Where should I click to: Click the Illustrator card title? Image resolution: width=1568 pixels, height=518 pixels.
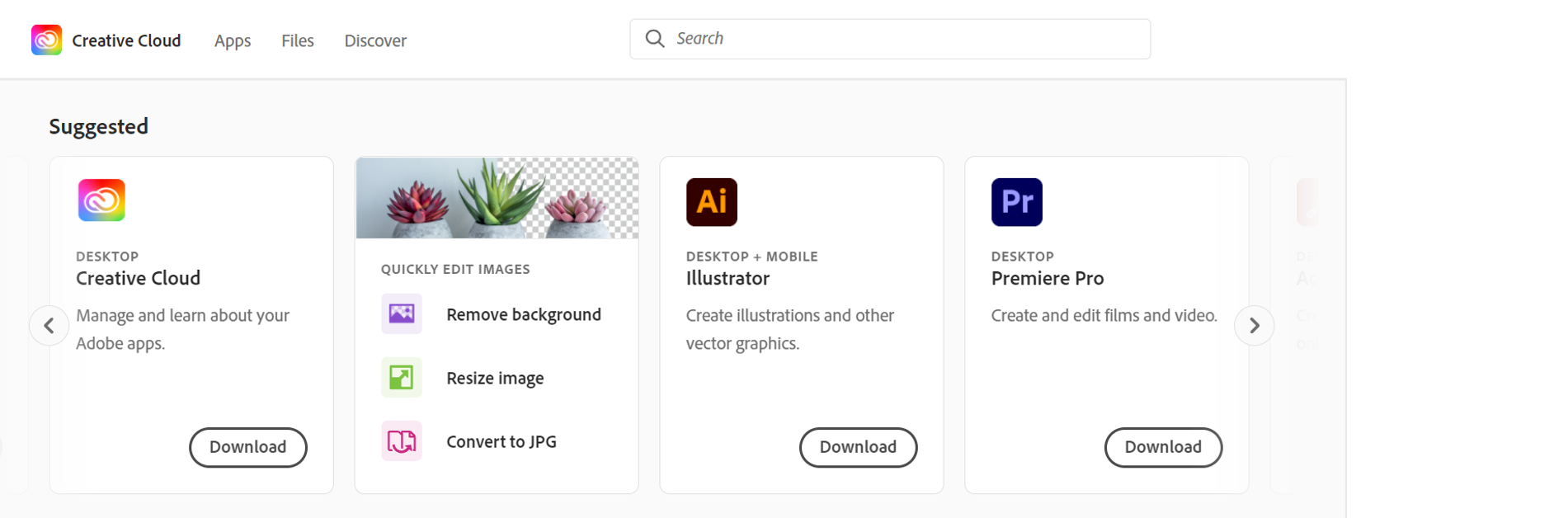click(x=727, y=278)
